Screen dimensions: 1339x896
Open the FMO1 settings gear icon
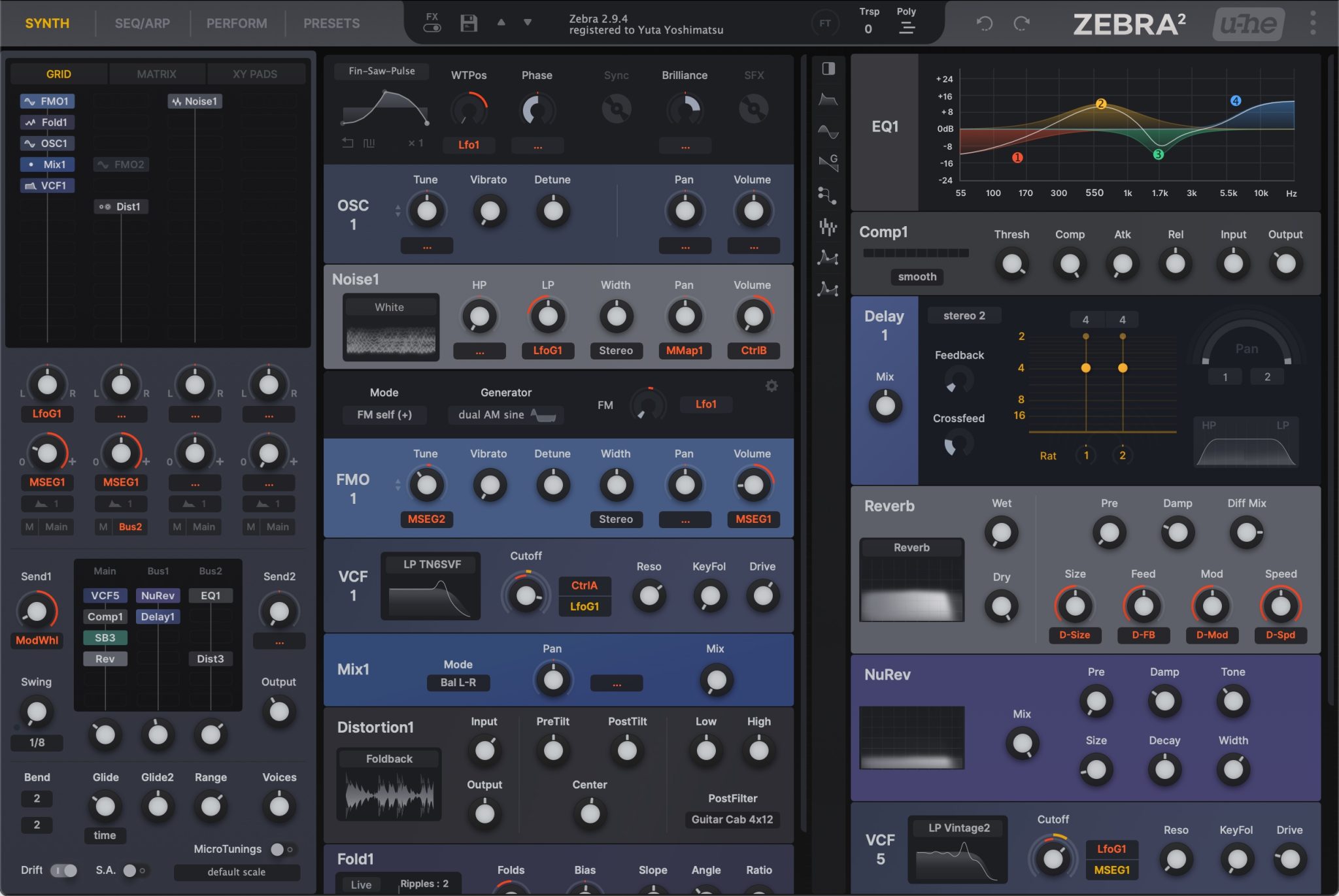771,386
